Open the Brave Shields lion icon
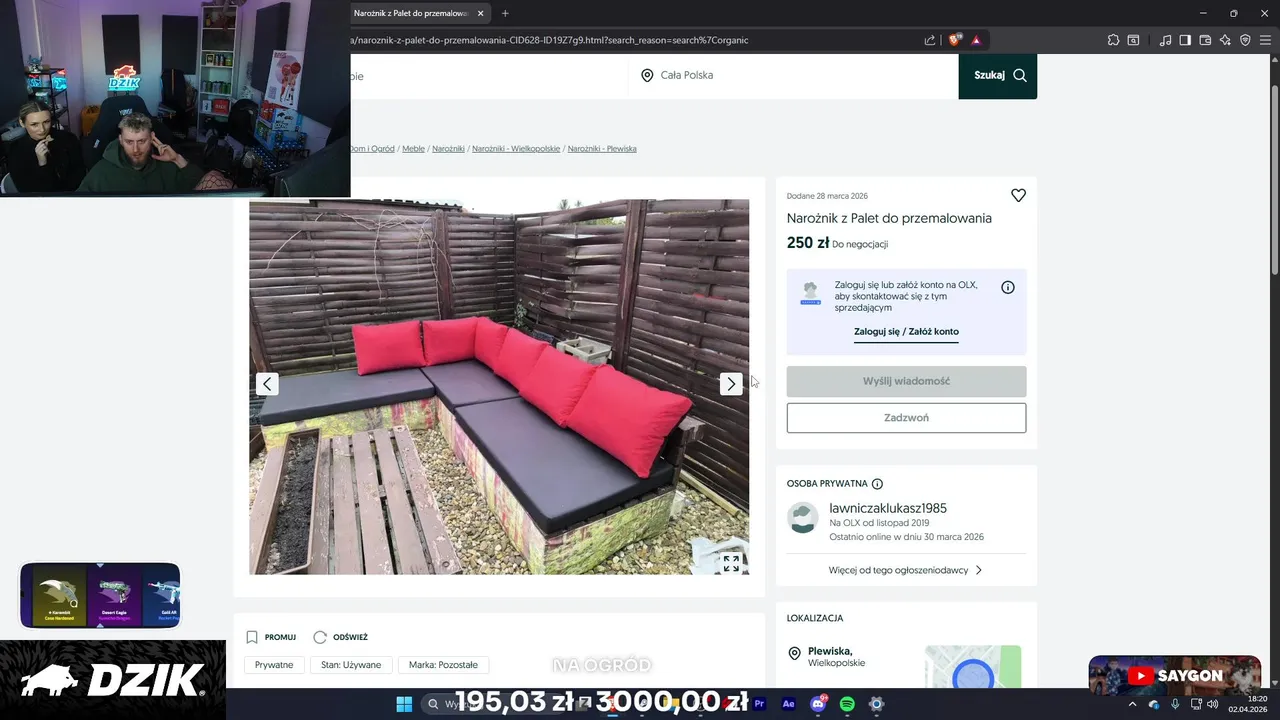The image size is (1280, 720). pyautogui.click(x=954, y=40)
